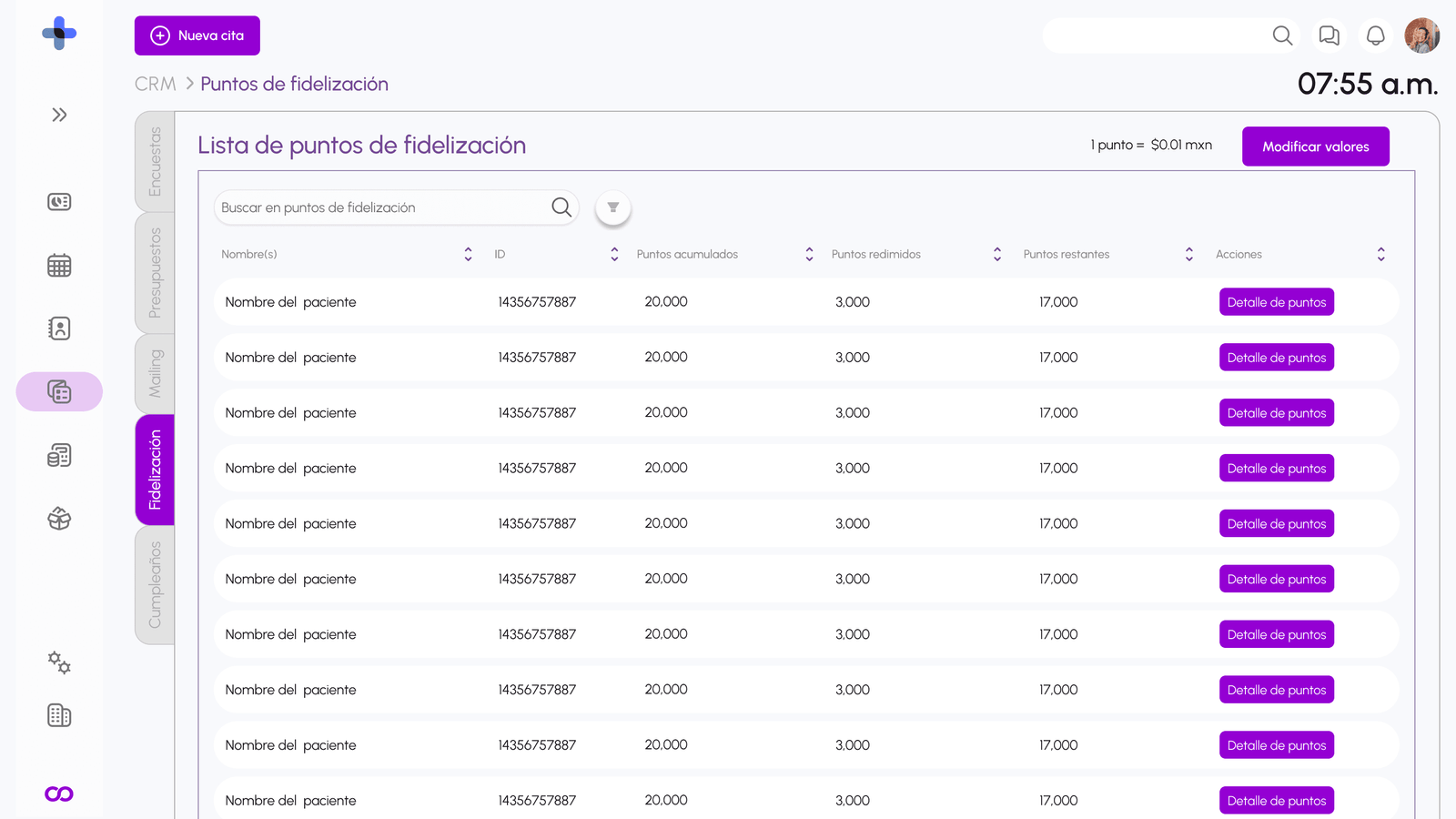Sort by Nombre(s) column arrows

pos(468,255)
